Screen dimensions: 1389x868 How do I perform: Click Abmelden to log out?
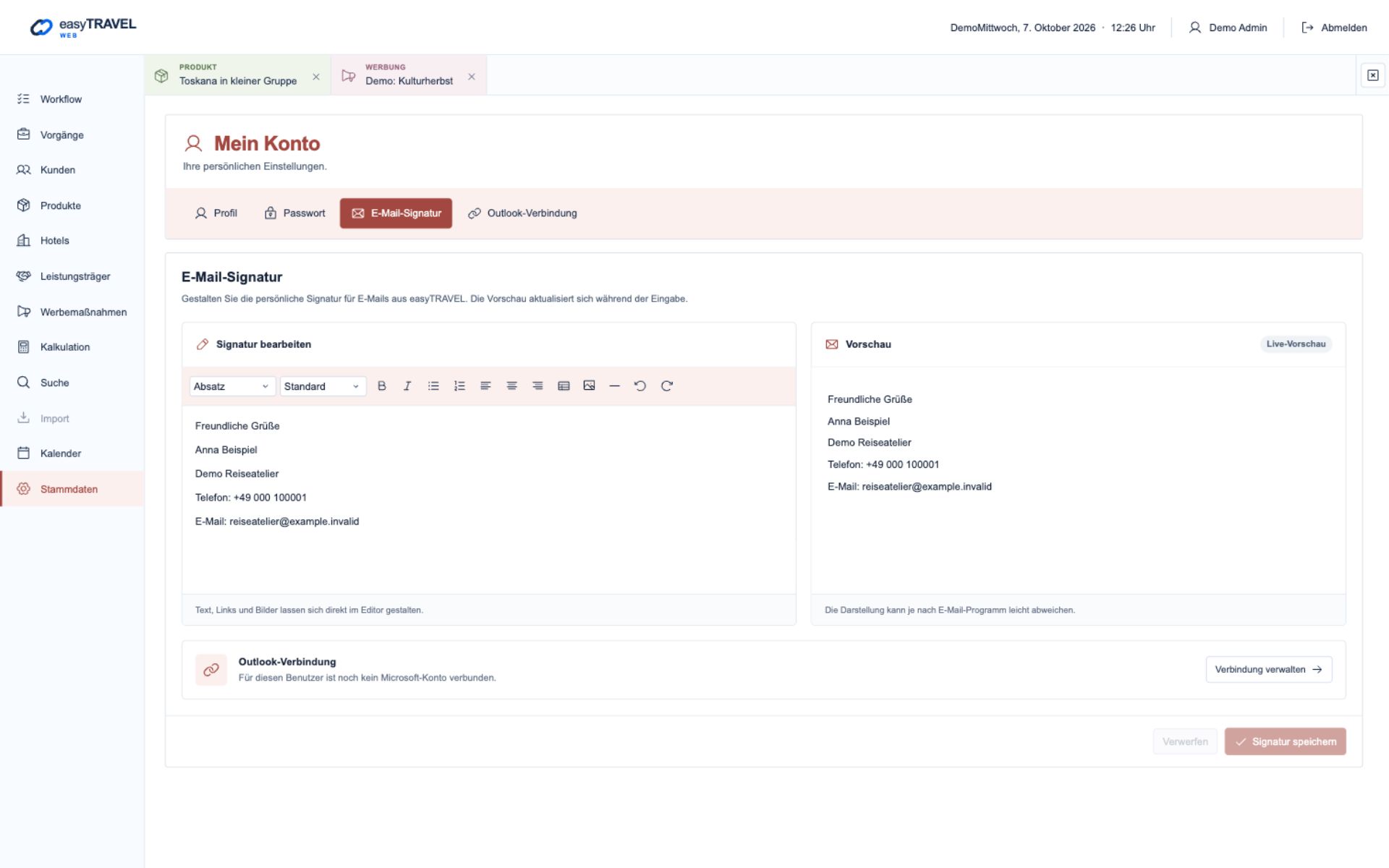1334,27
